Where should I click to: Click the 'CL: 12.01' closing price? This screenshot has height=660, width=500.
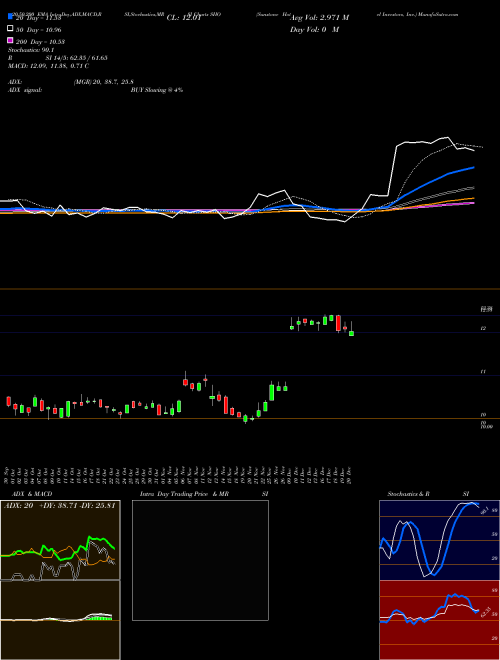184,18
